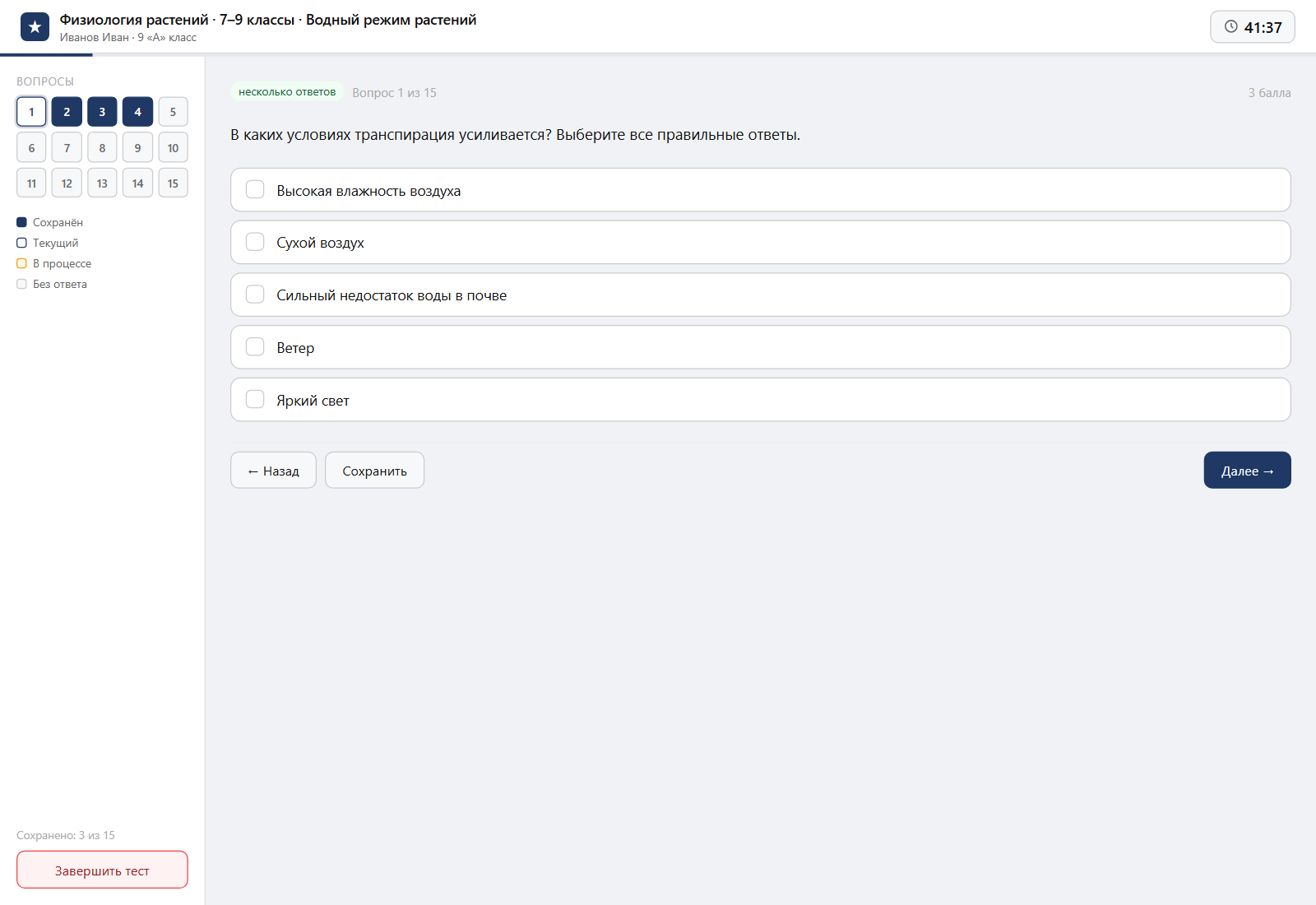Open question 13
The height and width of the screenshot is (905, 1316).
point(102,183)
